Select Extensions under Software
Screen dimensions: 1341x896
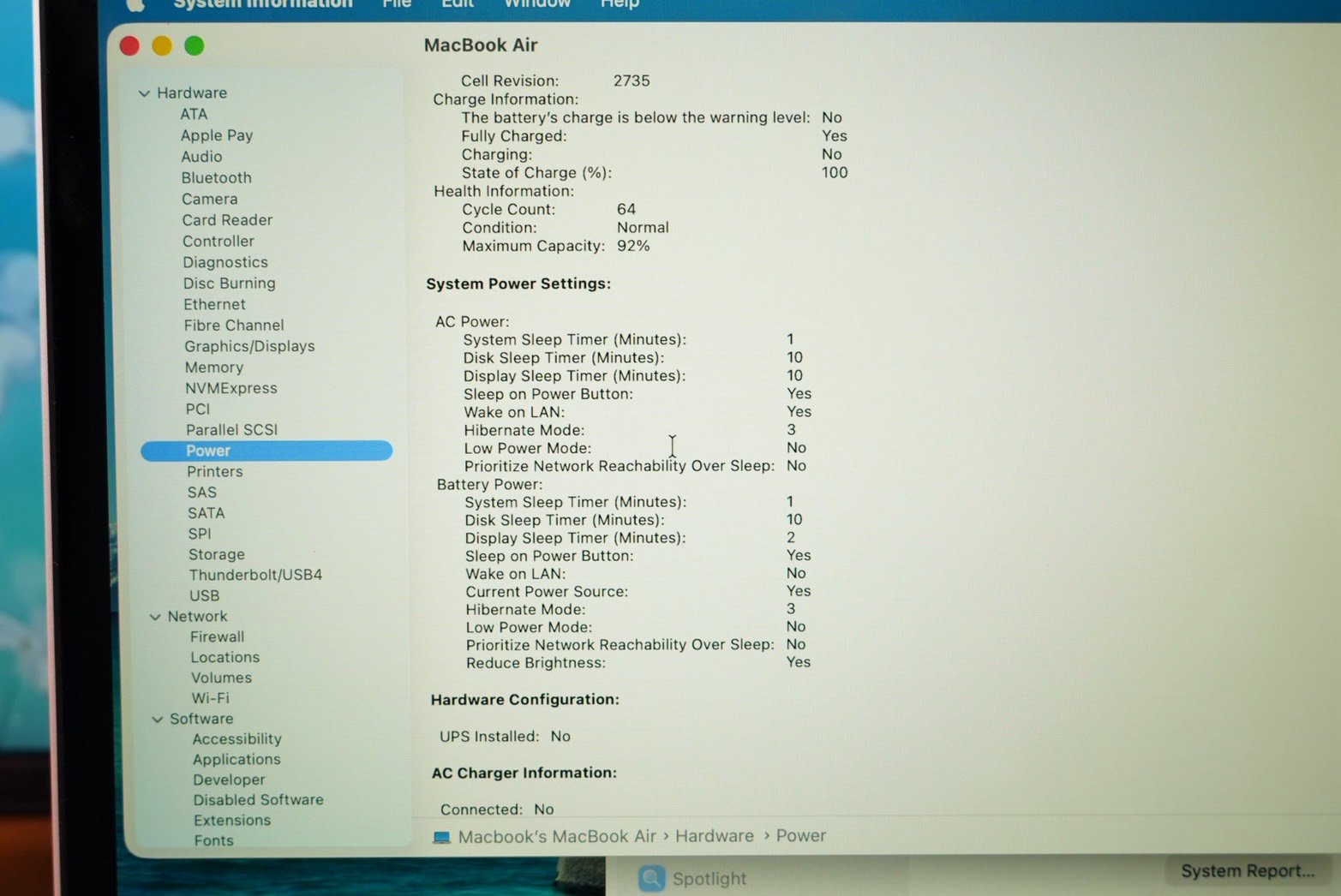[231, 821]
